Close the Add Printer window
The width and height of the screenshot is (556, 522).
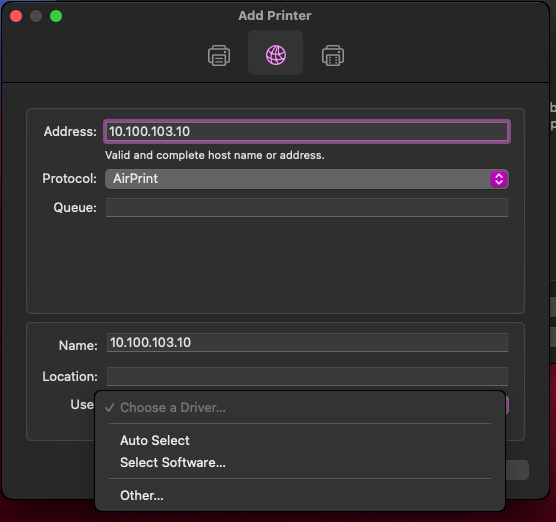[x=16, y=16]
